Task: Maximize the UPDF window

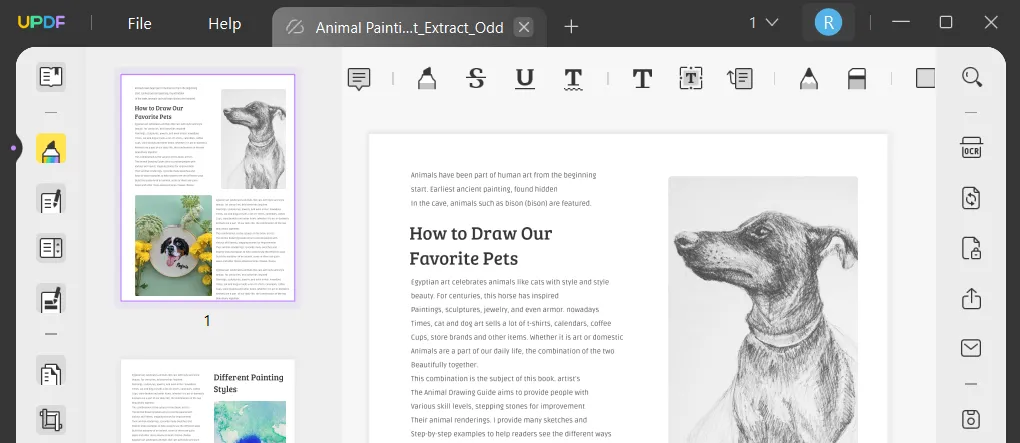Action: [946, 23]
